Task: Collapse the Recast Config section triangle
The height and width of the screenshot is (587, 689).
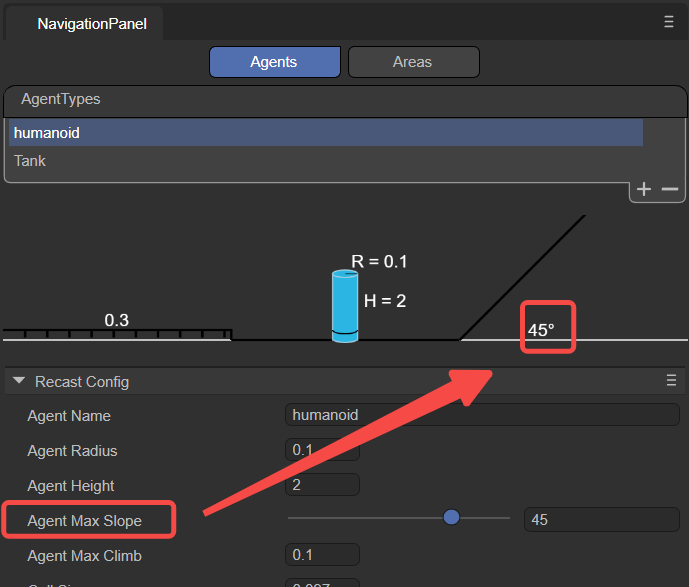Action: click(19, 380)
